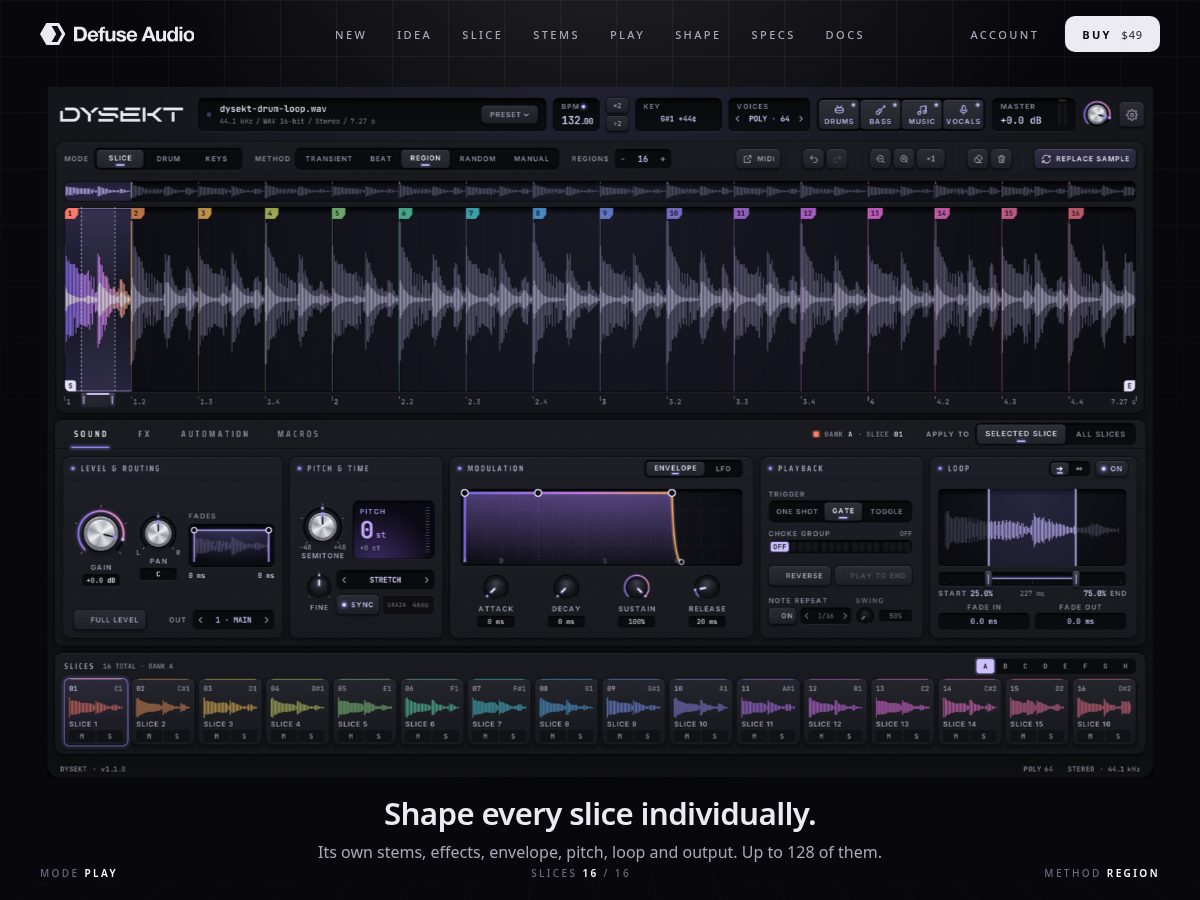1200x900 pixels.
Task: Increase regions count with plus
Action: (x=662, y=158)
